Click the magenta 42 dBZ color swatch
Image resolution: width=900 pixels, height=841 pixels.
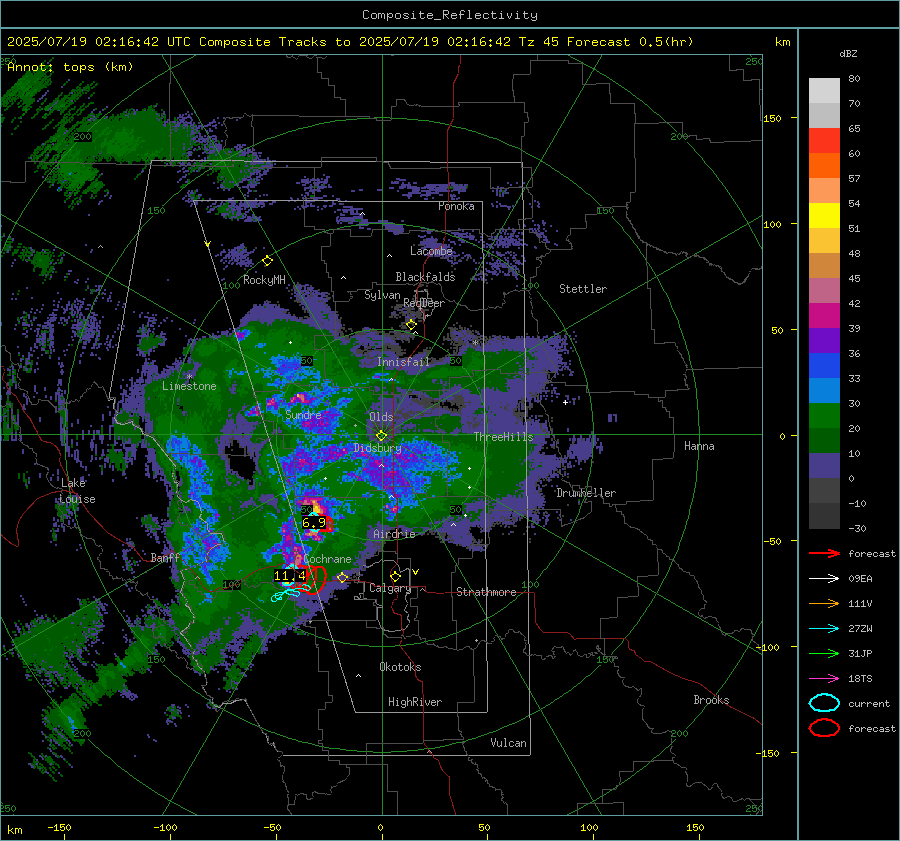click(824, 315)
